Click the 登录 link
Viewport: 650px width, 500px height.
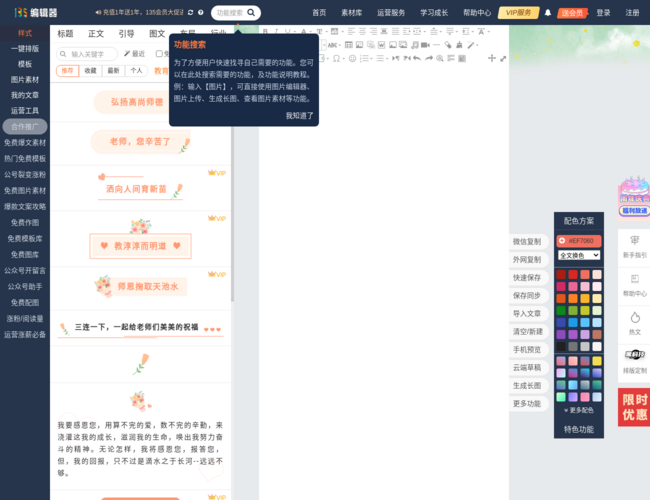coord(603,13)
